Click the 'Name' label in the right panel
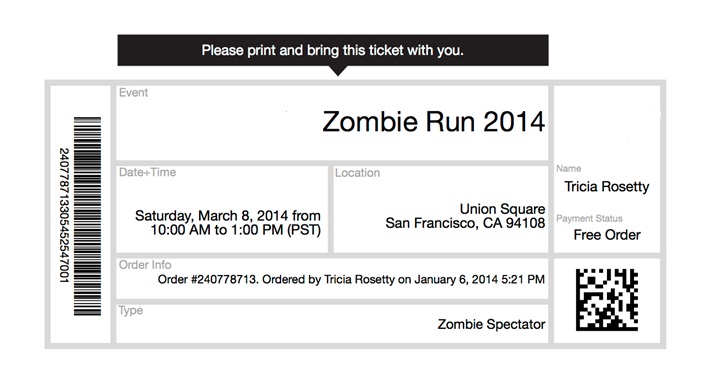 [568, 169]
